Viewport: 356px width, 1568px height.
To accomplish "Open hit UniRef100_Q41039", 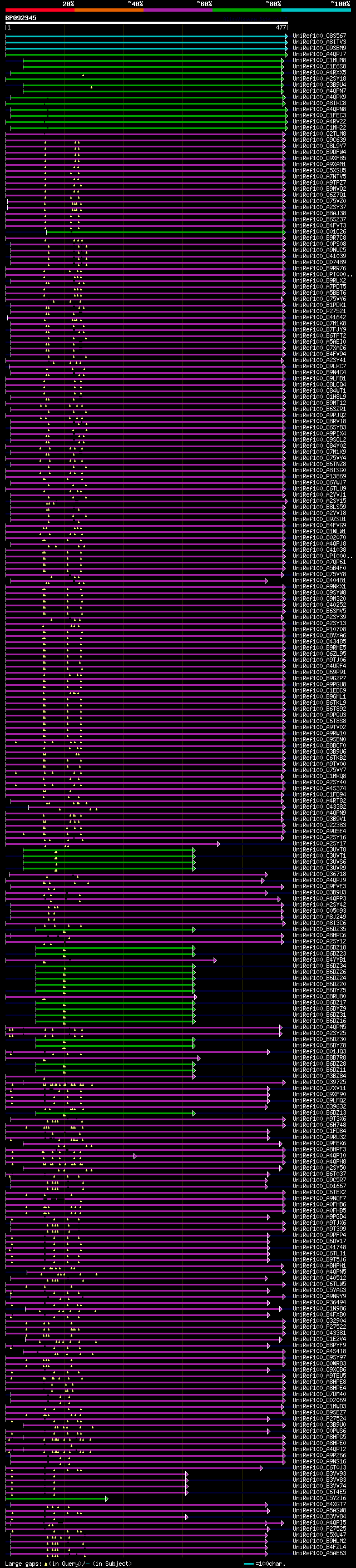I will tap(319, 256).
